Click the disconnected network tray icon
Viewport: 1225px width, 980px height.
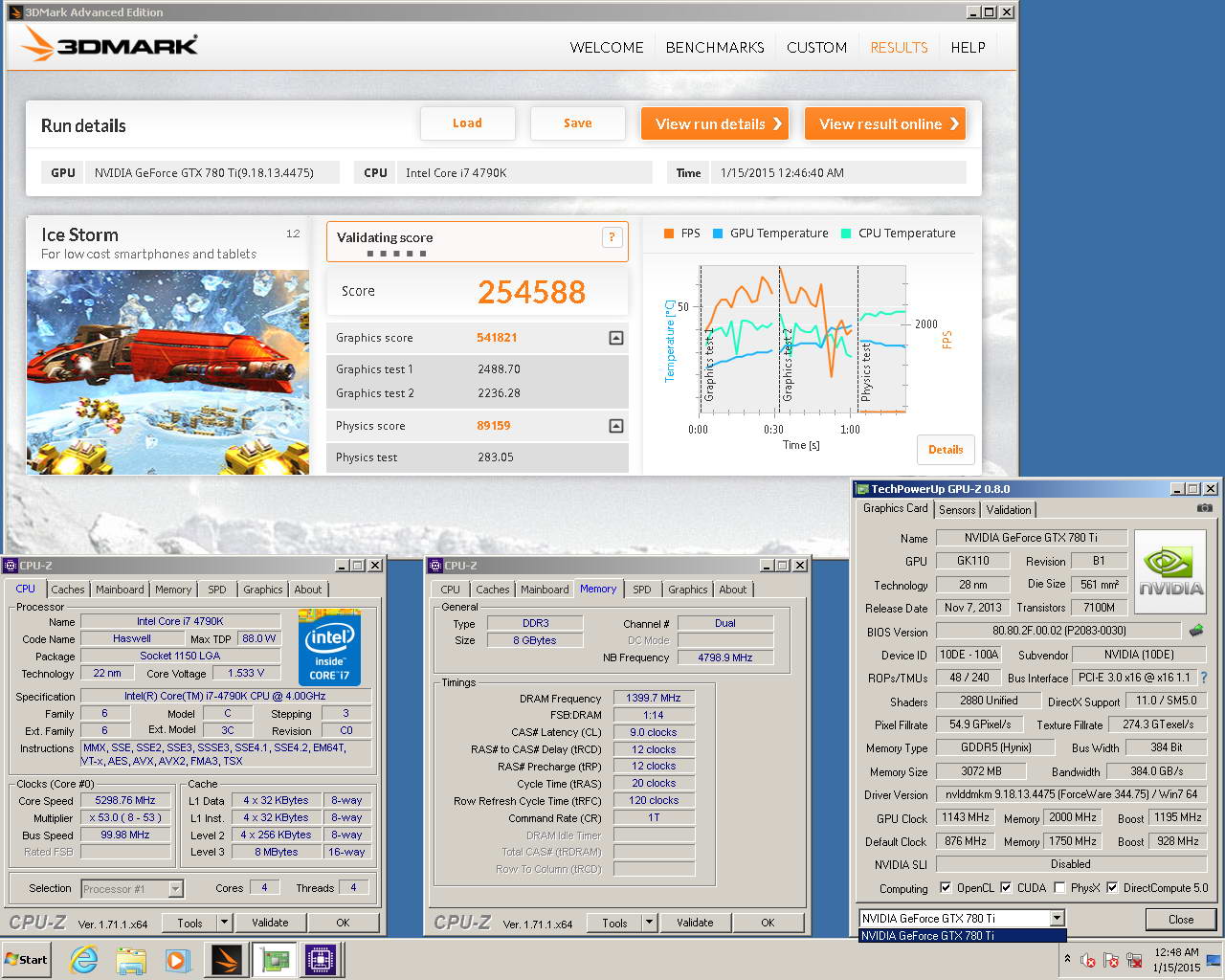coord(1134,960)
